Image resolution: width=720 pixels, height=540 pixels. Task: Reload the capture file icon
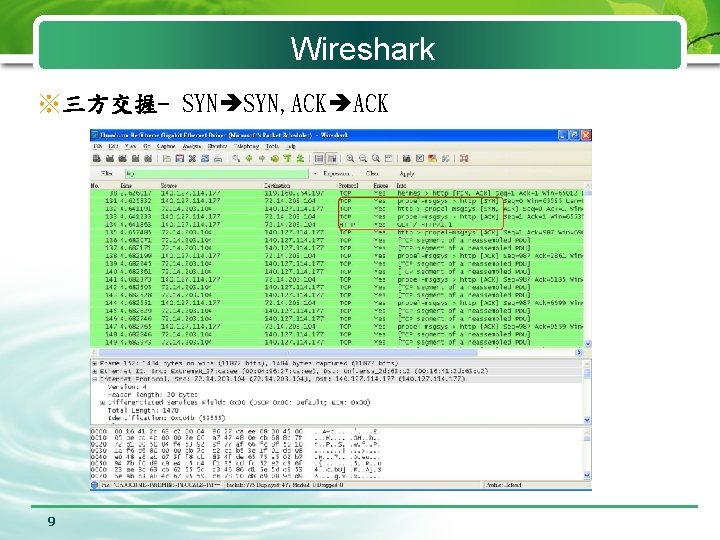(x=205, y=158)
